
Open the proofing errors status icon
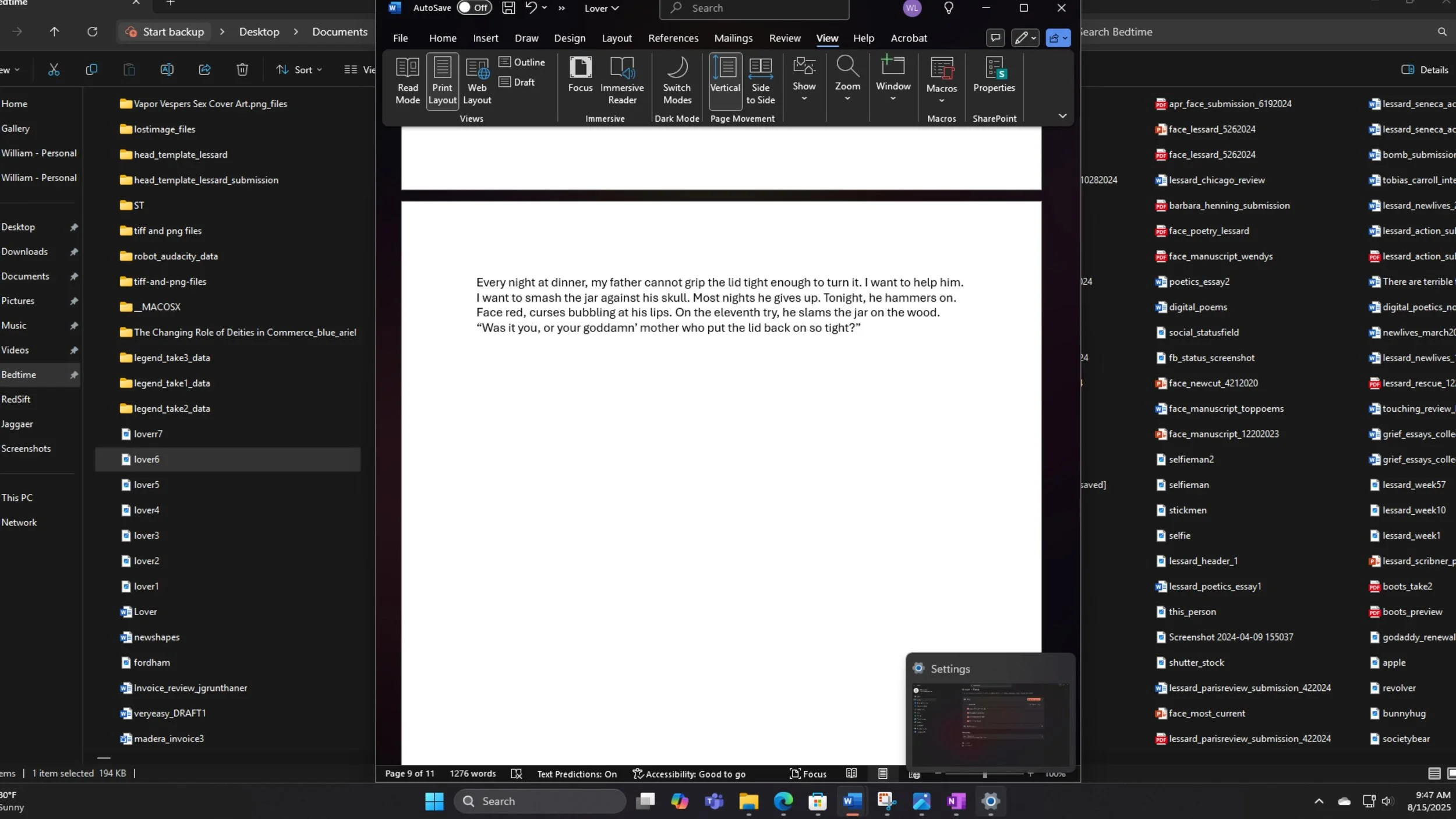pyautogui.click(x=516, y=774)
